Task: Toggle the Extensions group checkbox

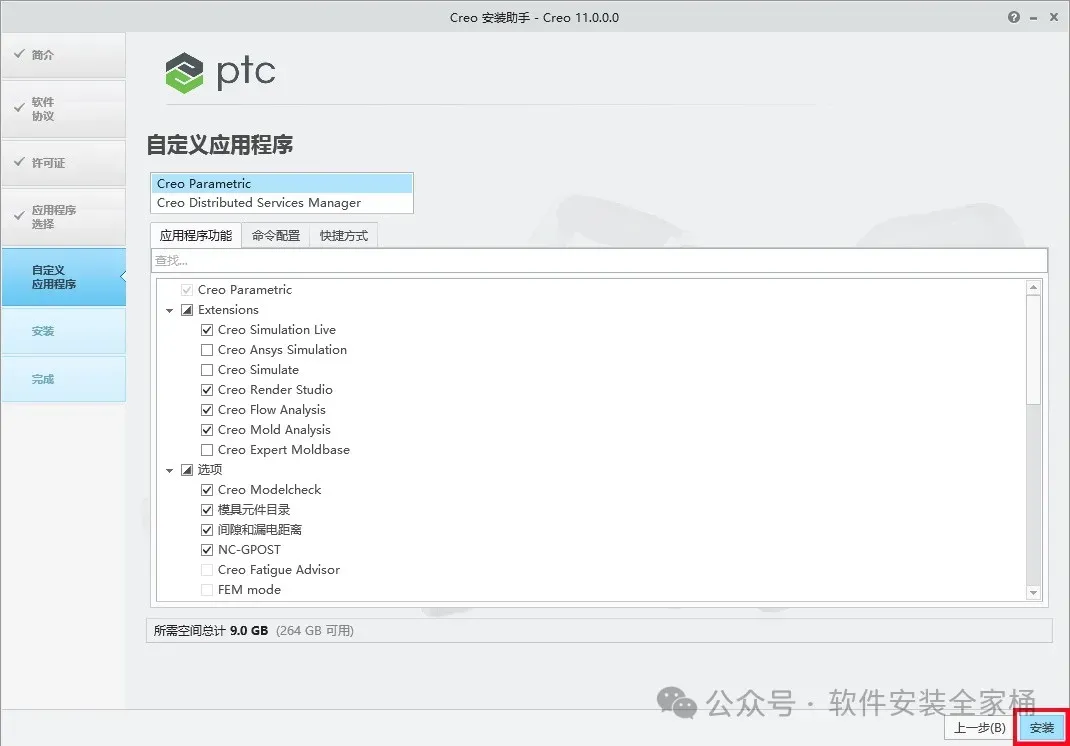Action: click(187, 310)
